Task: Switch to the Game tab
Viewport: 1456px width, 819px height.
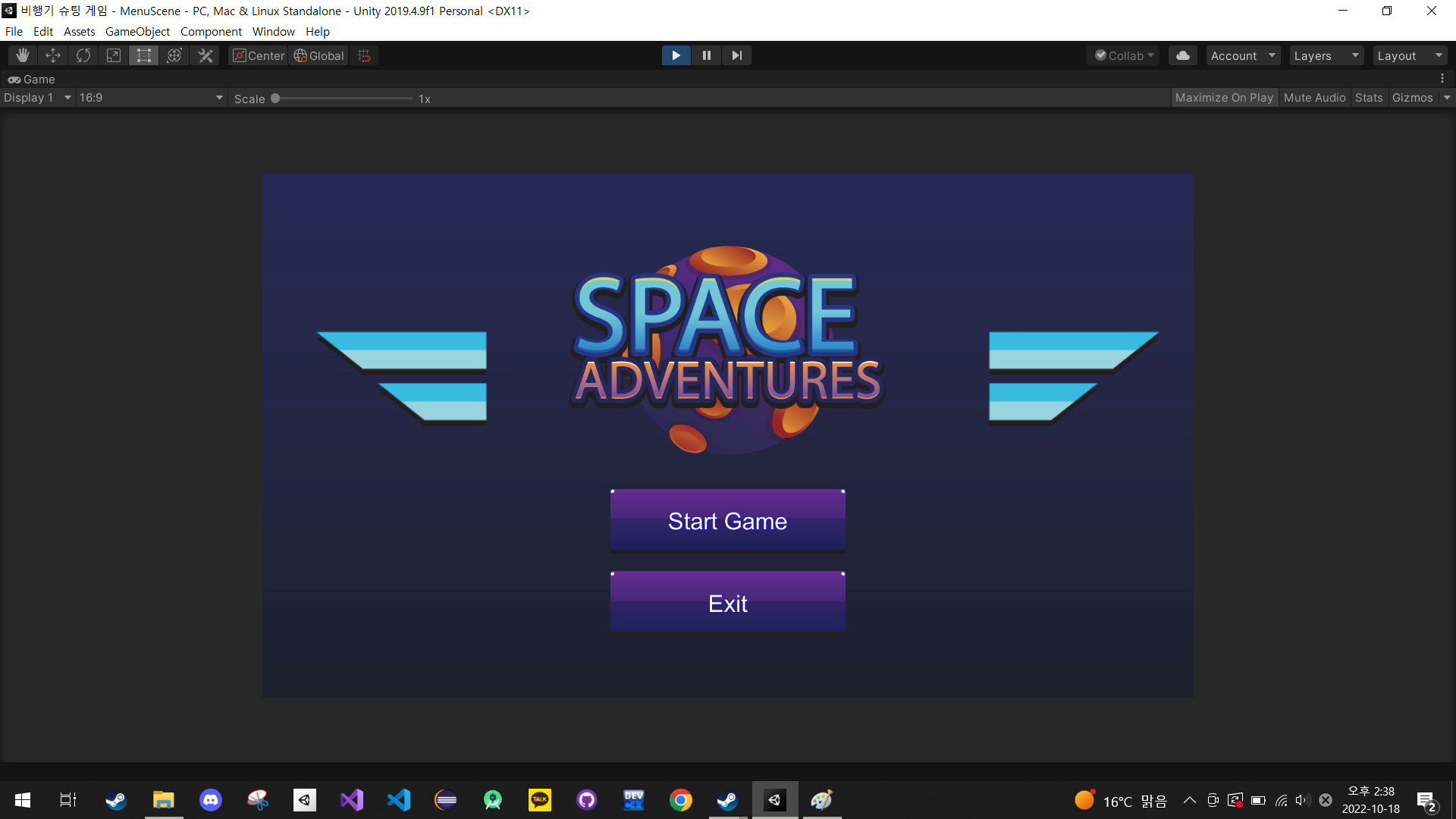Action: coord(31,79)
